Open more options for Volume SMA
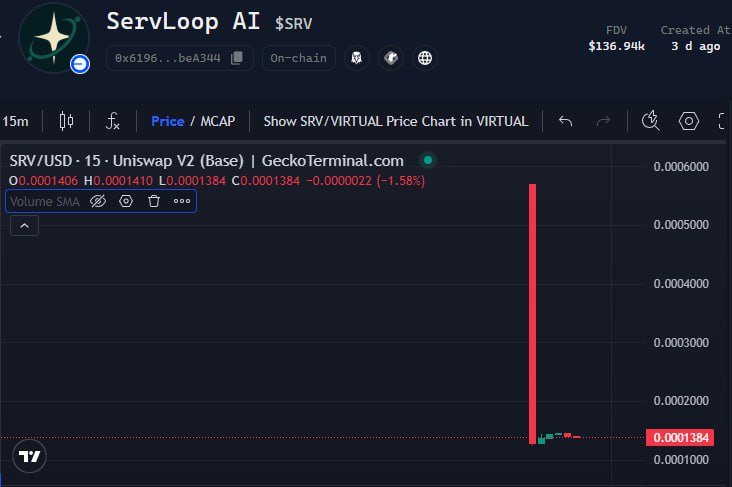Image resolution: width=732 pixels, height=487 pixels. click(182, 201)
